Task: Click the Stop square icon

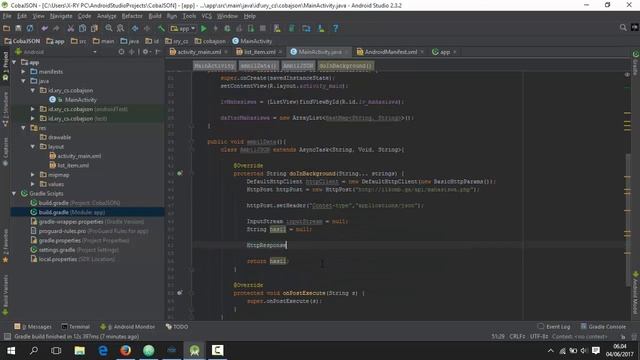Action: point(263,29)
